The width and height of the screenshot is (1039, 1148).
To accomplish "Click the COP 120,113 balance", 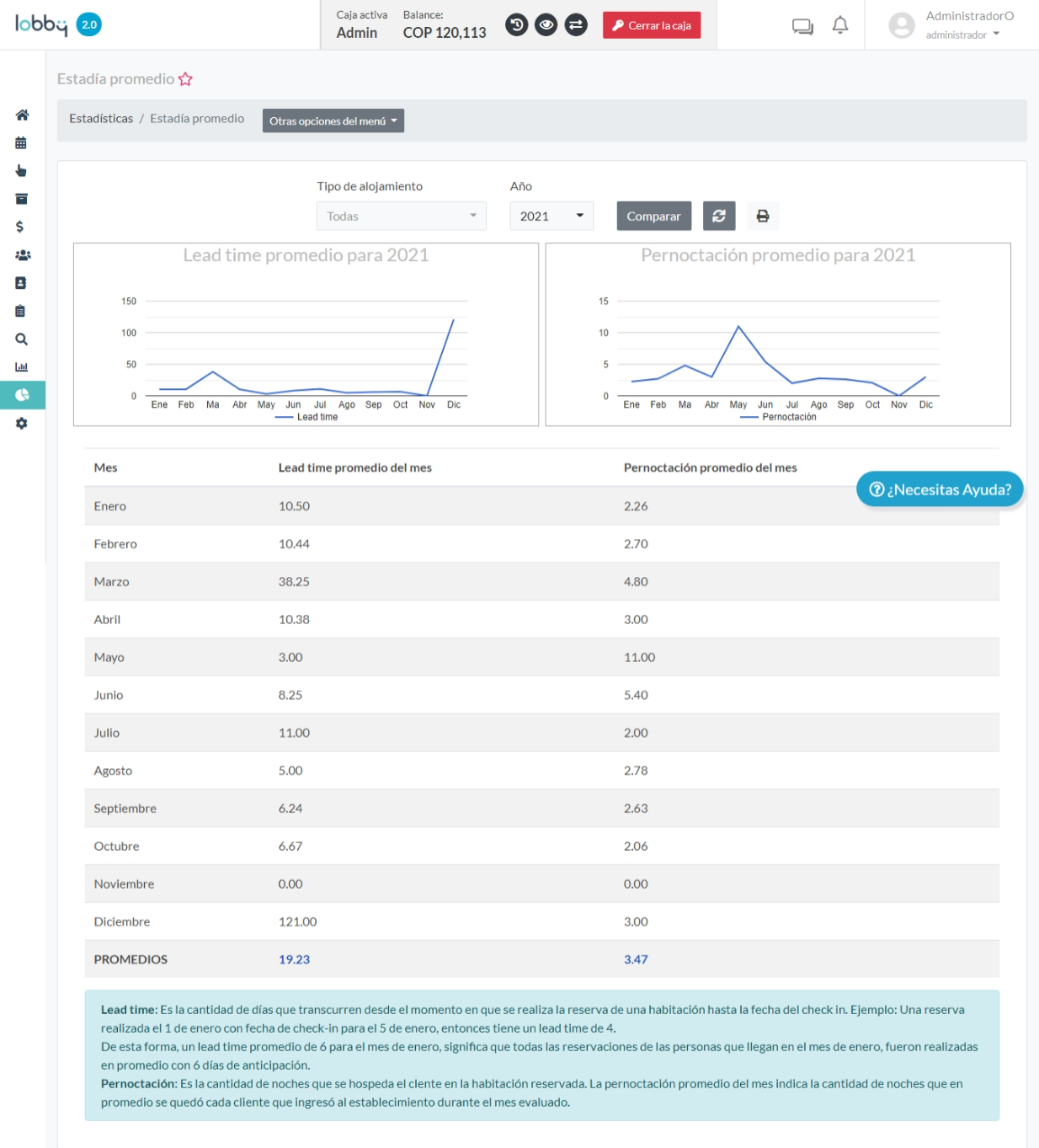I will click(x=445, y=33).
